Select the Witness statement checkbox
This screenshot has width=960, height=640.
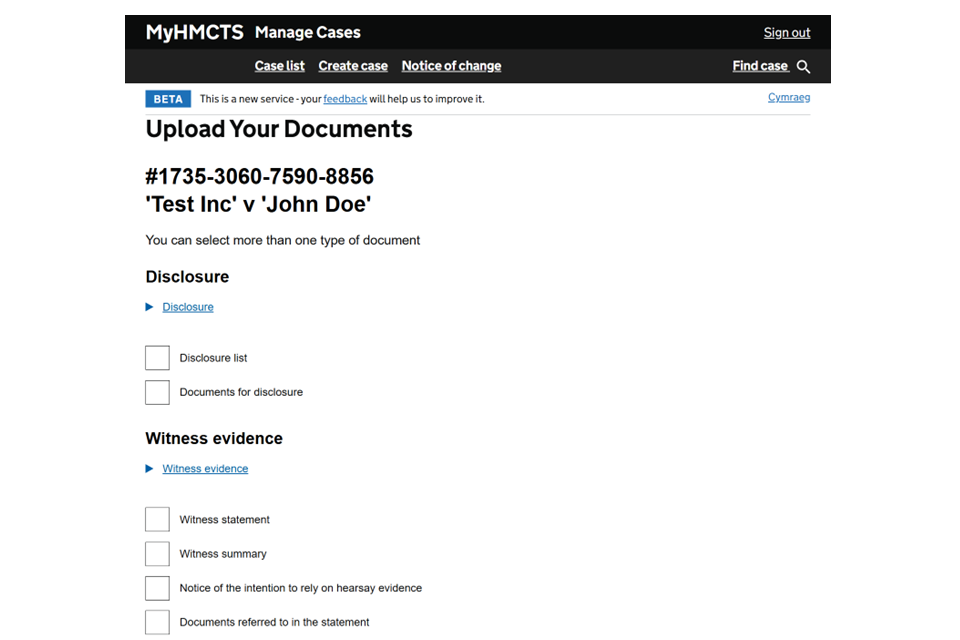[157, 520]
